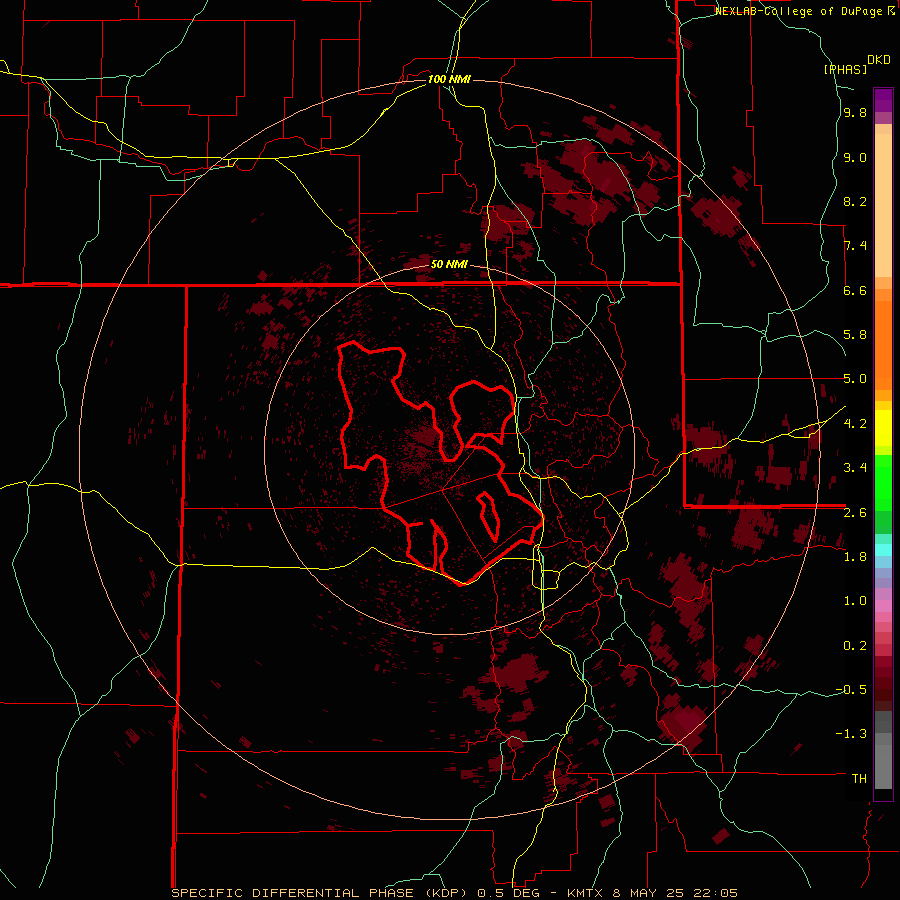
Task: Click the 3.4 scale value
Action: [x=855, y=467]
